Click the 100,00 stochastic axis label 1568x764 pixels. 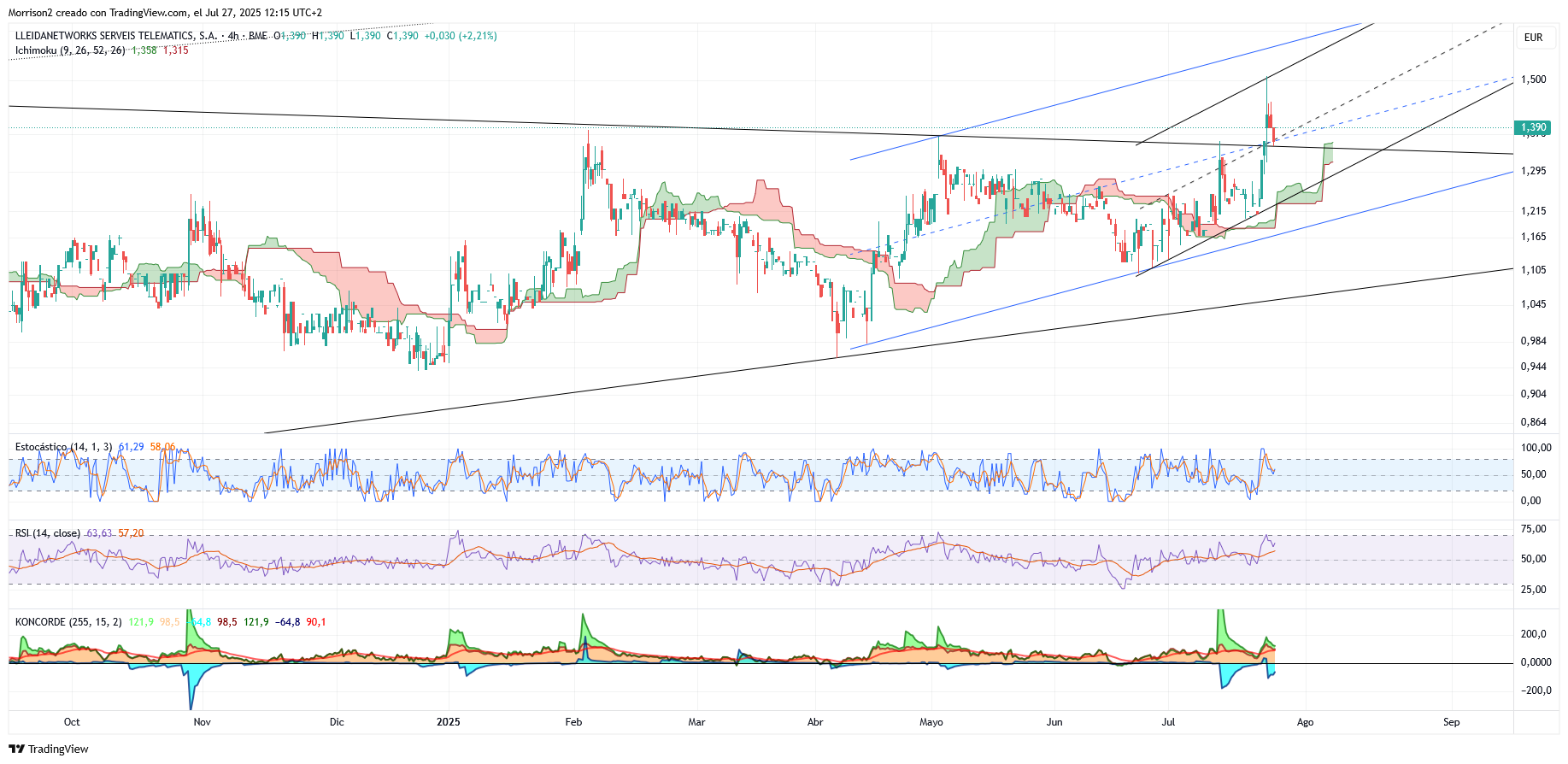[1536, 448]
